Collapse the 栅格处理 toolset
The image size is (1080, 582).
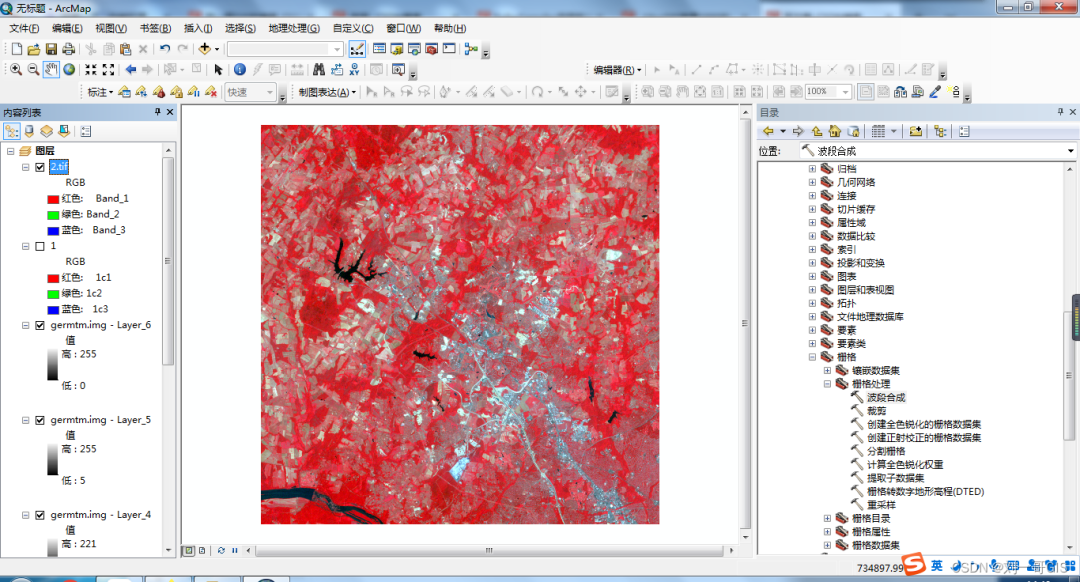(827, 384)
